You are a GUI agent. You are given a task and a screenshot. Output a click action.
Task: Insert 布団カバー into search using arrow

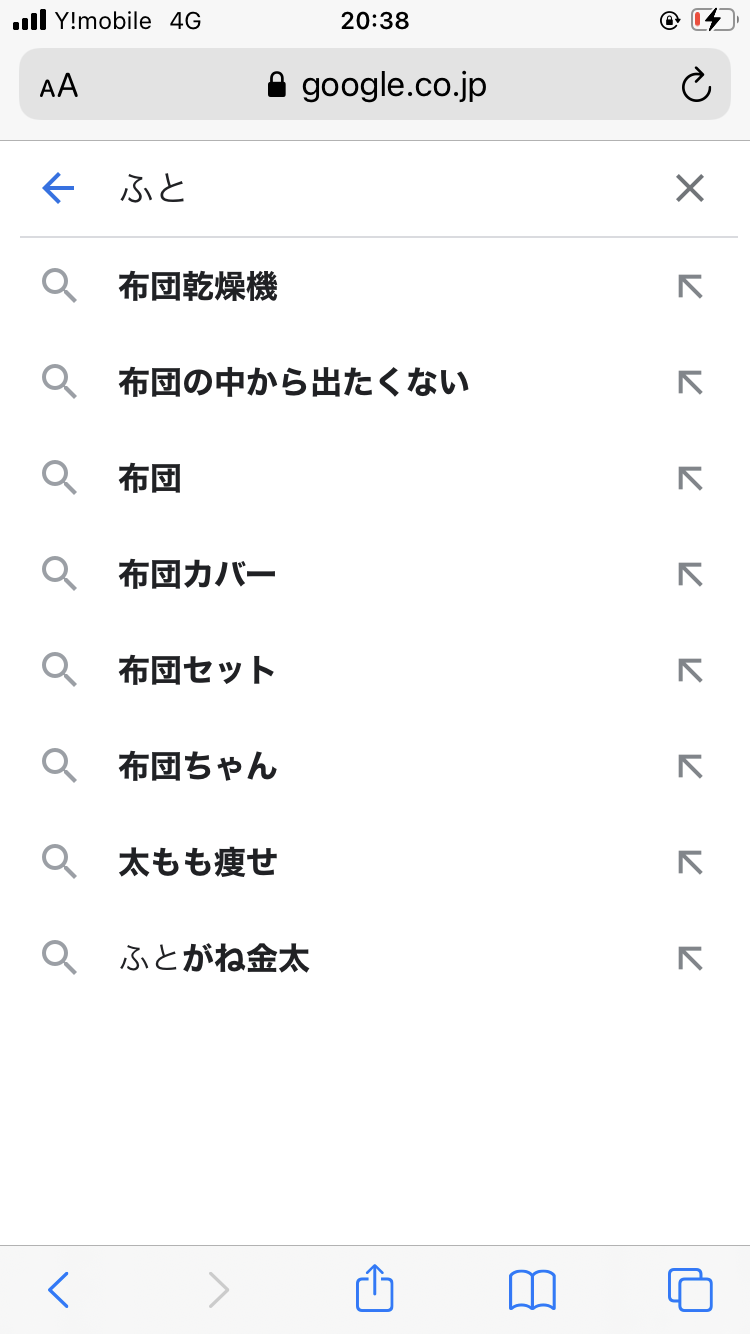[x=690, y=574]
